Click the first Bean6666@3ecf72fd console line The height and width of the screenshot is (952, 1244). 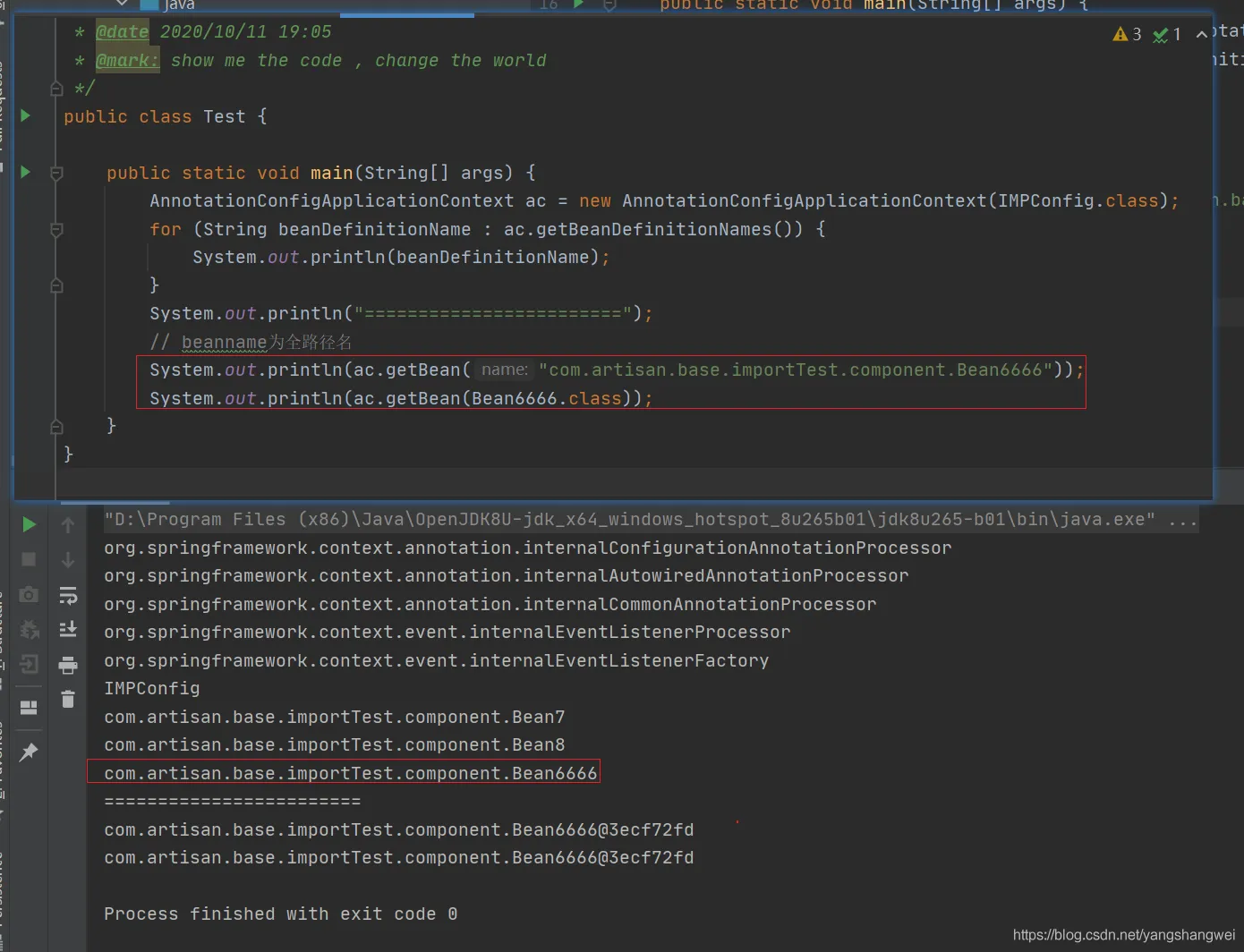(399, 830)
